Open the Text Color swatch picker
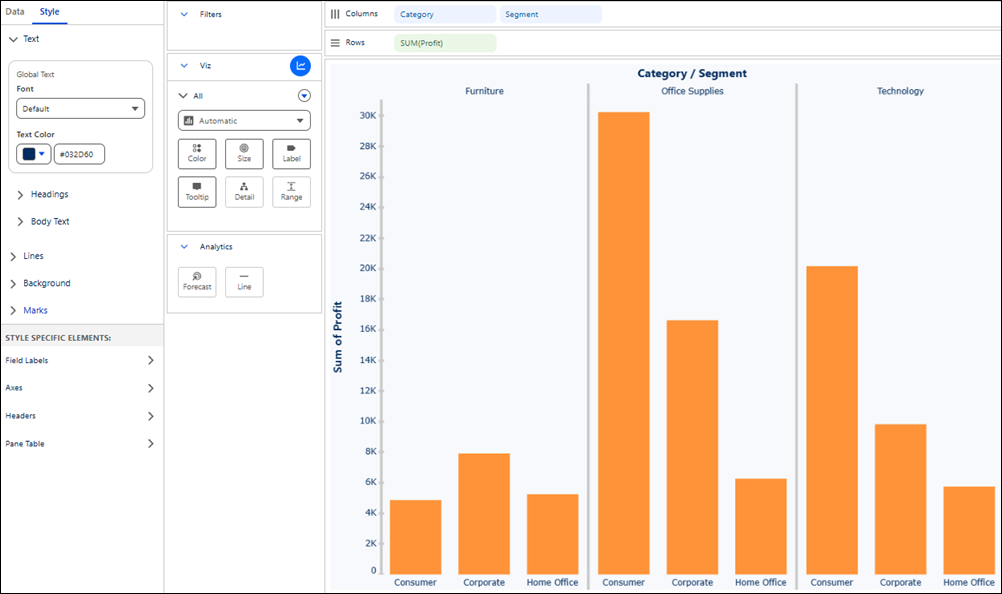The height and width of the screenshot is (594, 1002). pyautogui.click(x=34, y=154)
